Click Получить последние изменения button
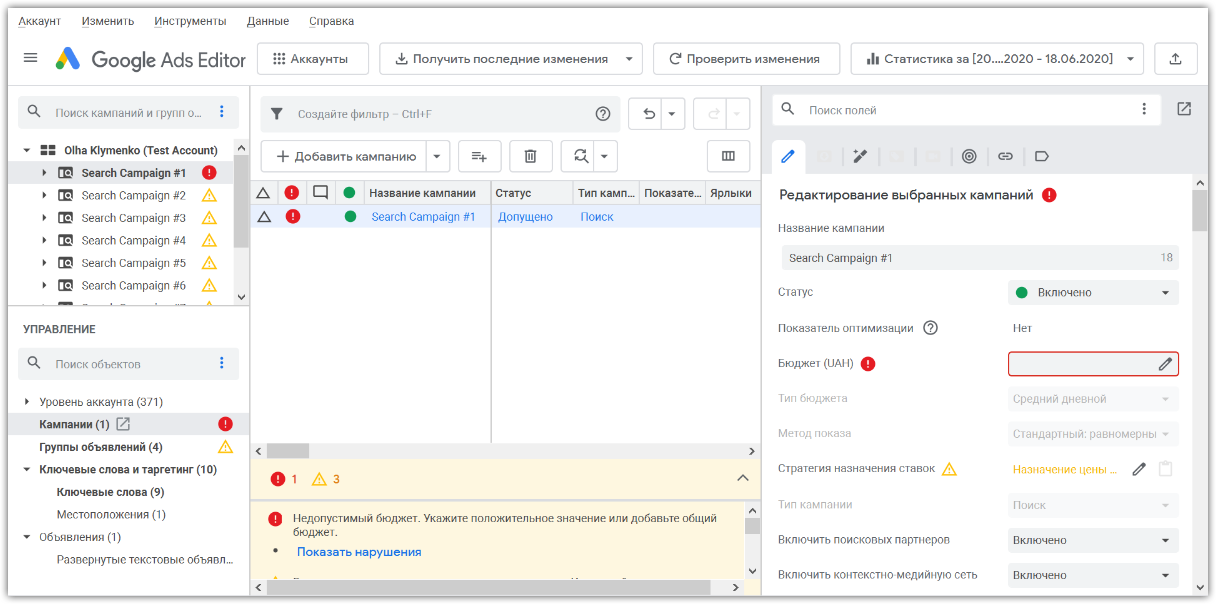 499,59
